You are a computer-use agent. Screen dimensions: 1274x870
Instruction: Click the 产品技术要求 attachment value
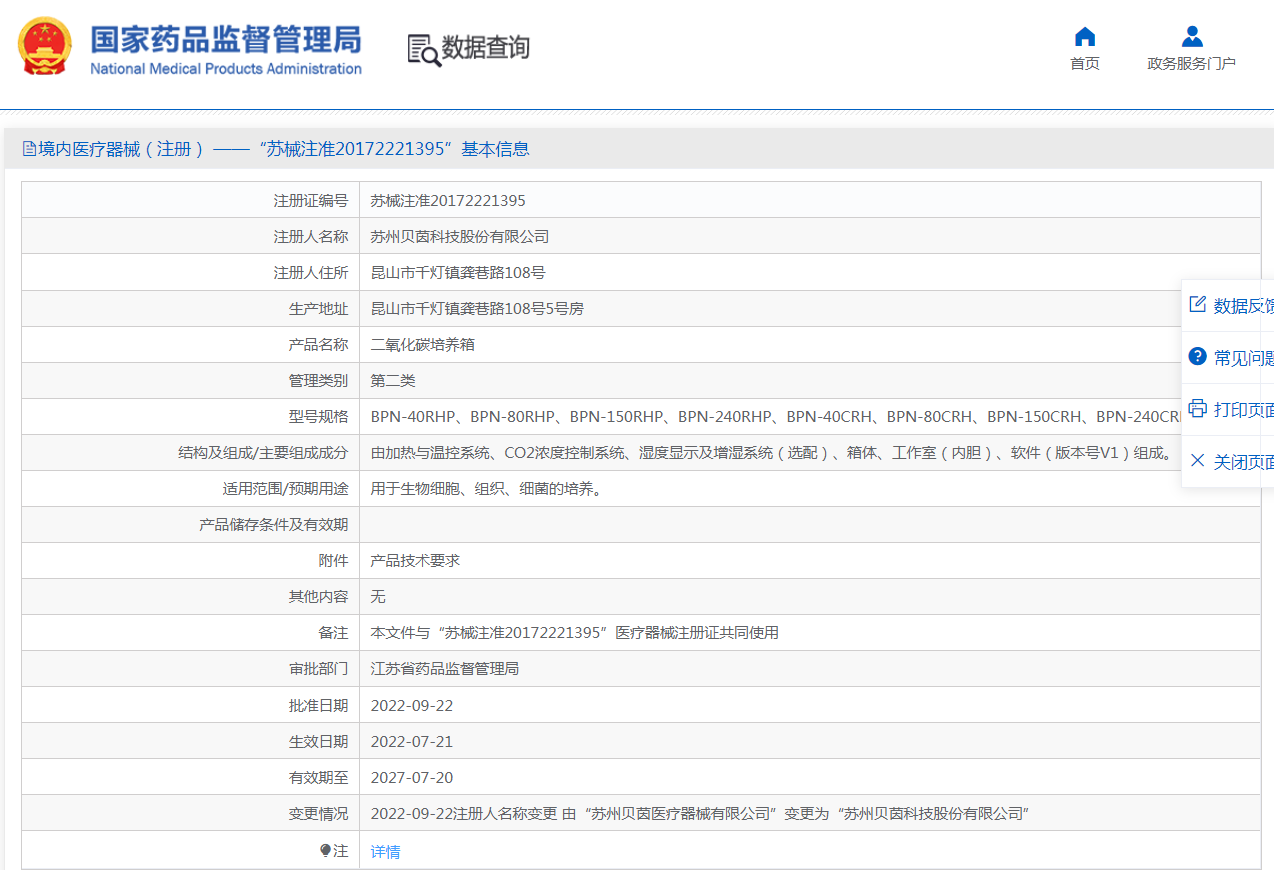pos(415,561)
